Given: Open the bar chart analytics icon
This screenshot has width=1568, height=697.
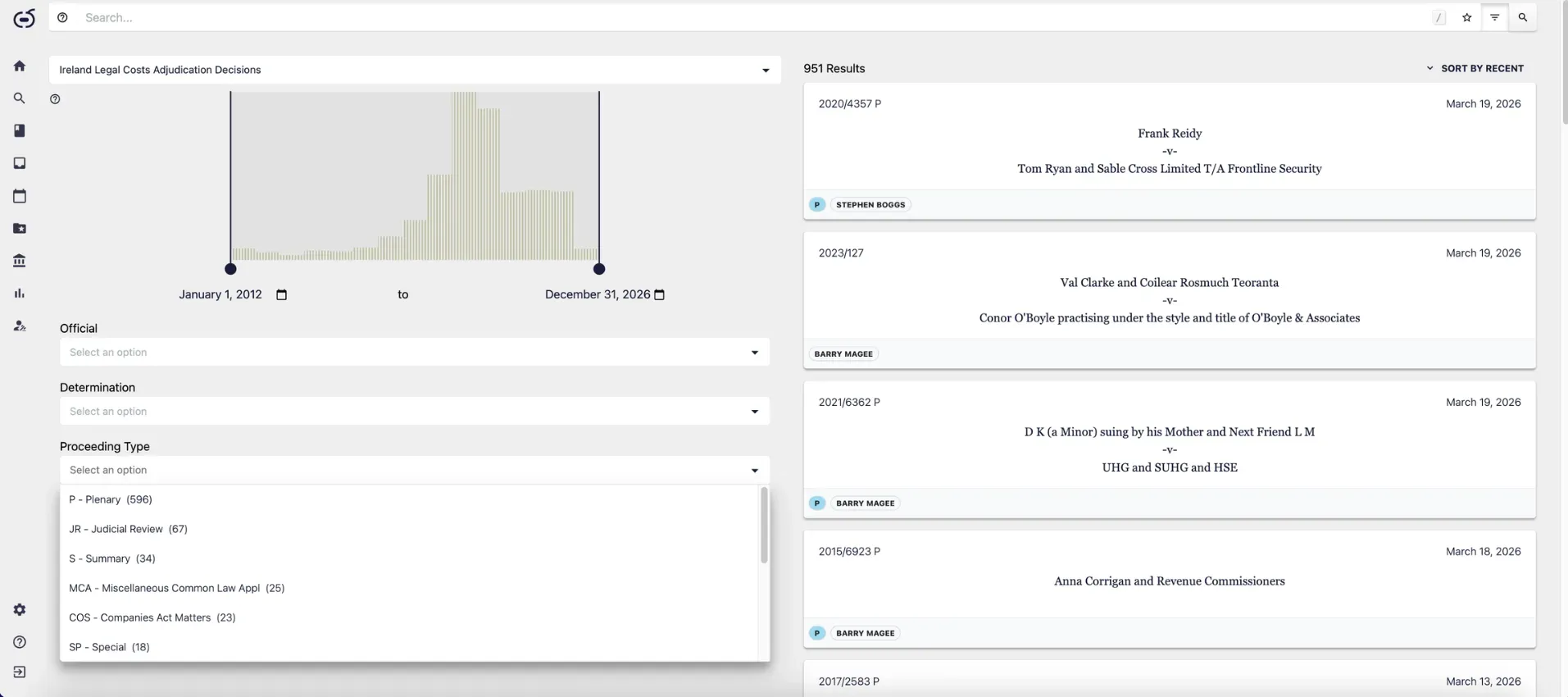Looking at the screenshot, I should (x=20, y=294).
